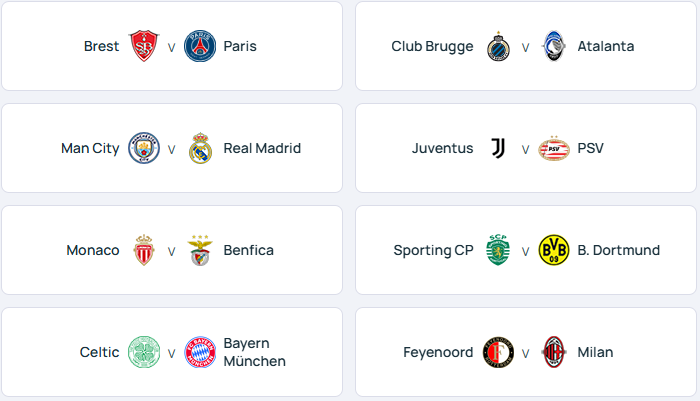This screenshot has height=401, width=700.
Task: Click the Juventus logo
Action: click(498, 148)
